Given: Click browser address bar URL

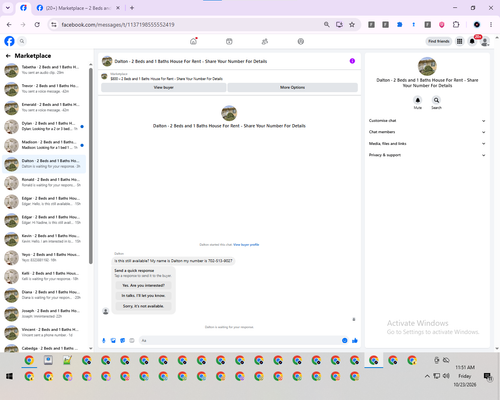Looking at the screenshot, I should [118, 25].
